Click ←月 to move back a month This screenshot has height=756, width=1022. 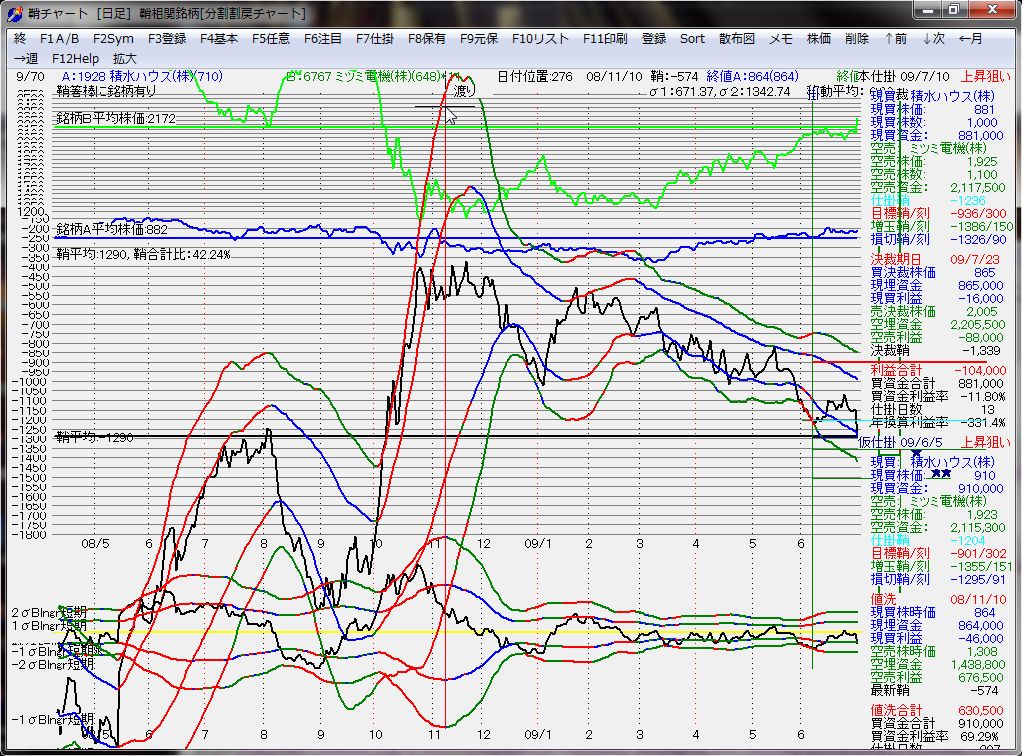[971, 38]
